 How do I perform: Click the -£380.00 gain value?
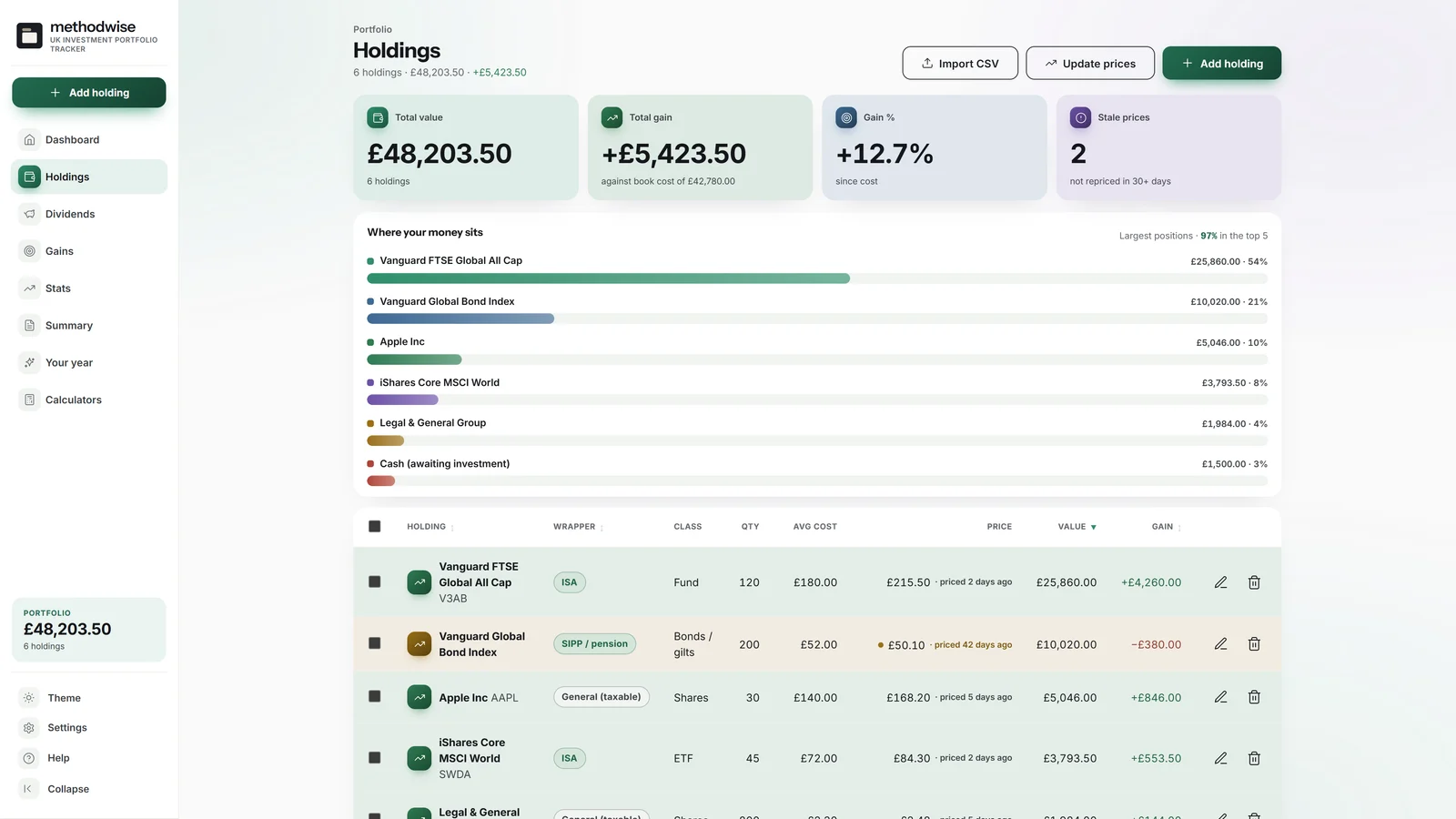pos(1156,644)
